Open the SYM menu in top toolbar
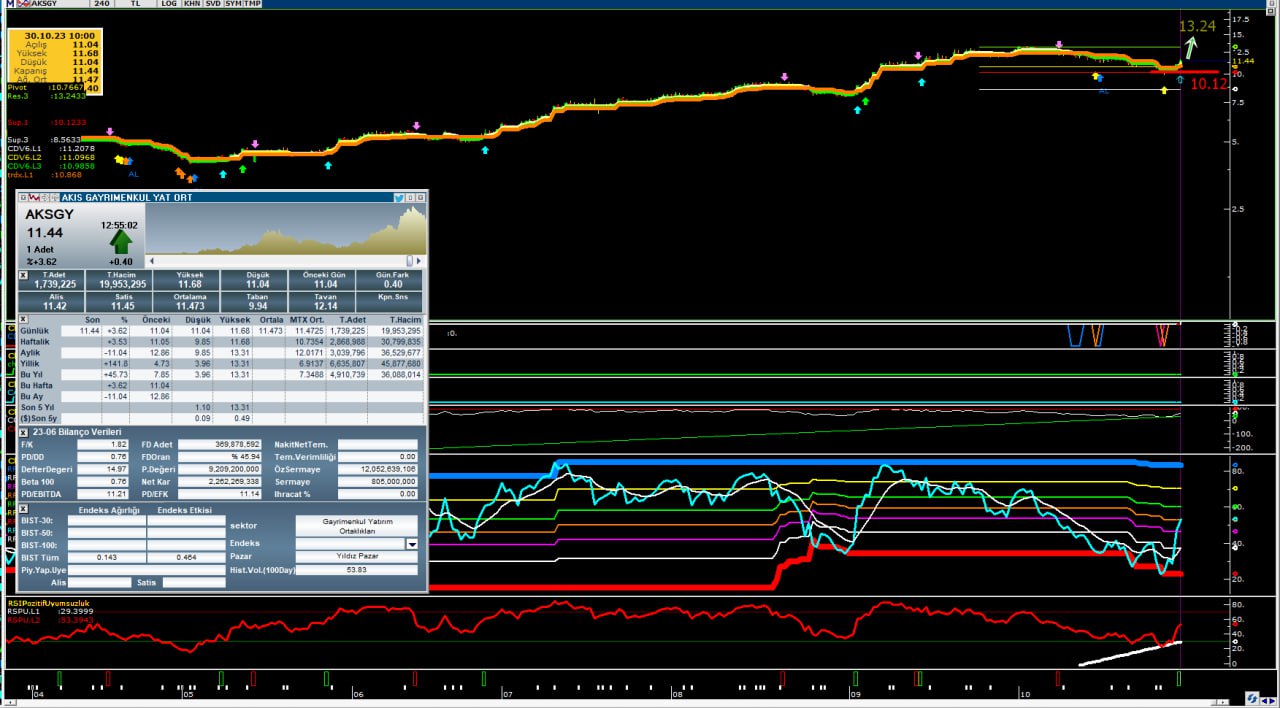The width and height of the screenshot is (1280, 708). click(x=232, y=4)
